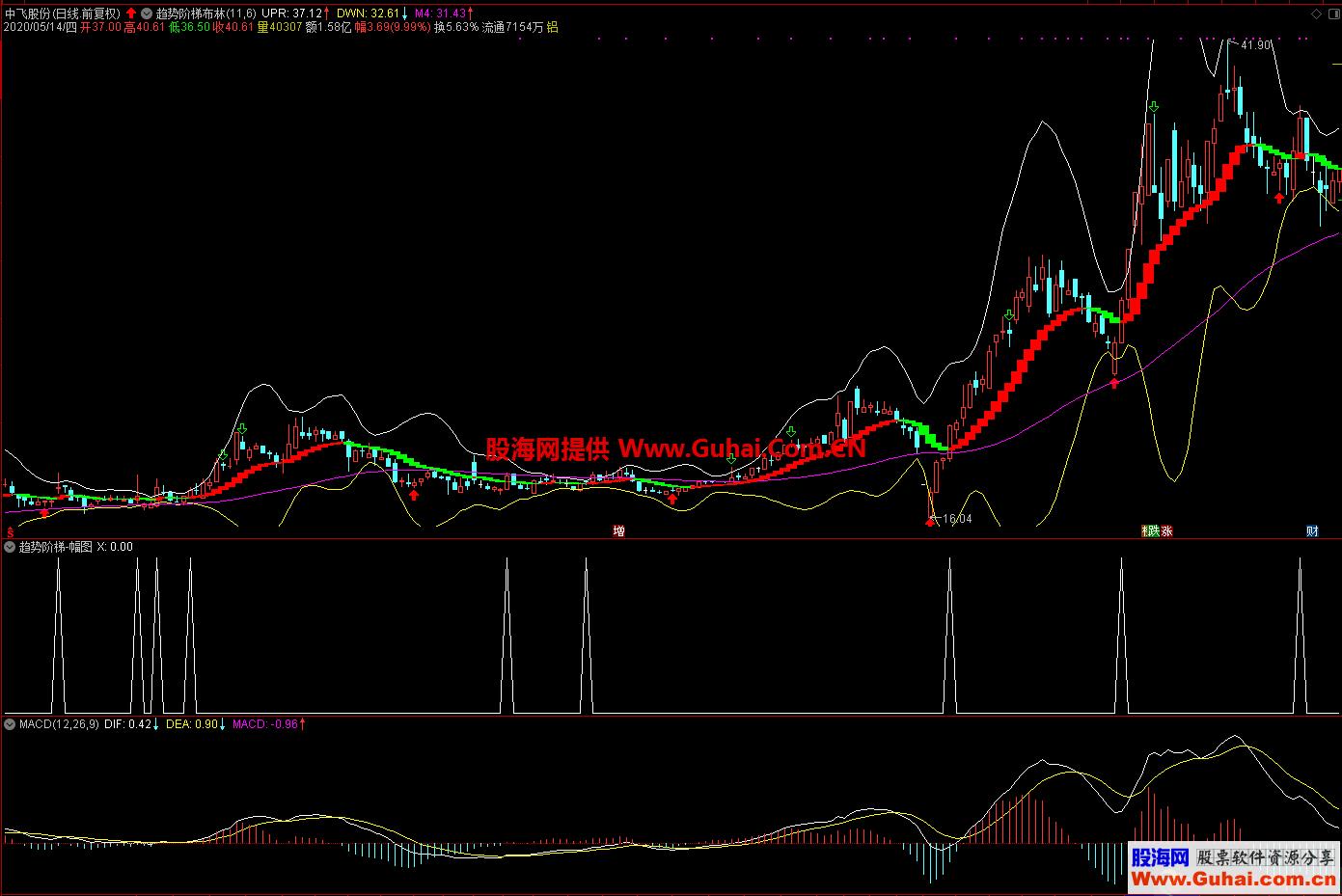Click the DEA: 0.90 value
1342x896 pixels.
[x=191, y=723]
